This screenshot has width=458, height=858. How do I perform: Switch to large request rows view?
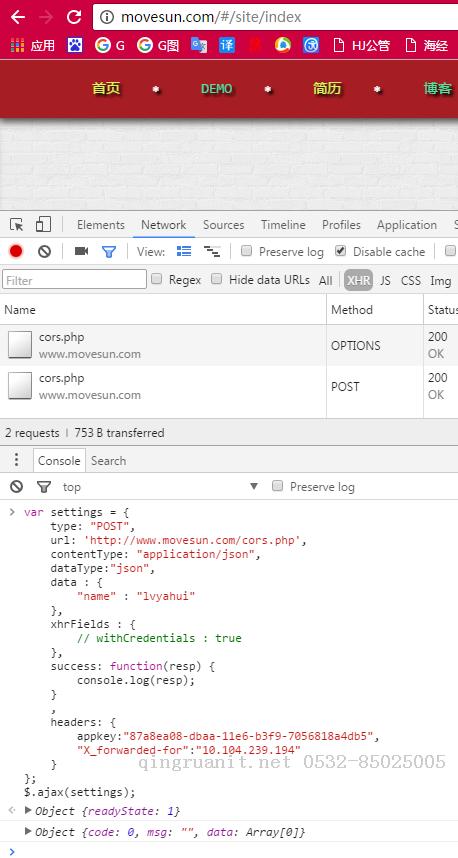184,251
